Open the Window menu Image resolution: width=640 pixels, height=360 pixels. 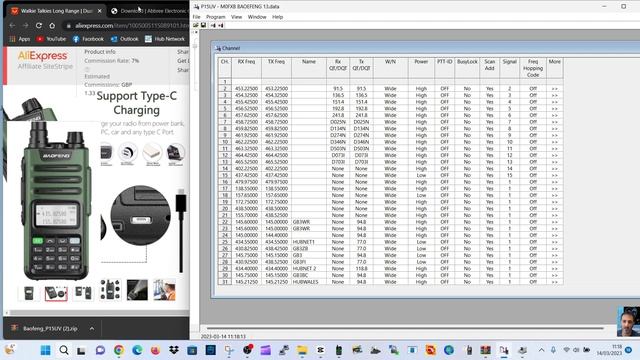pyautogui.click(x=257, y=17)
